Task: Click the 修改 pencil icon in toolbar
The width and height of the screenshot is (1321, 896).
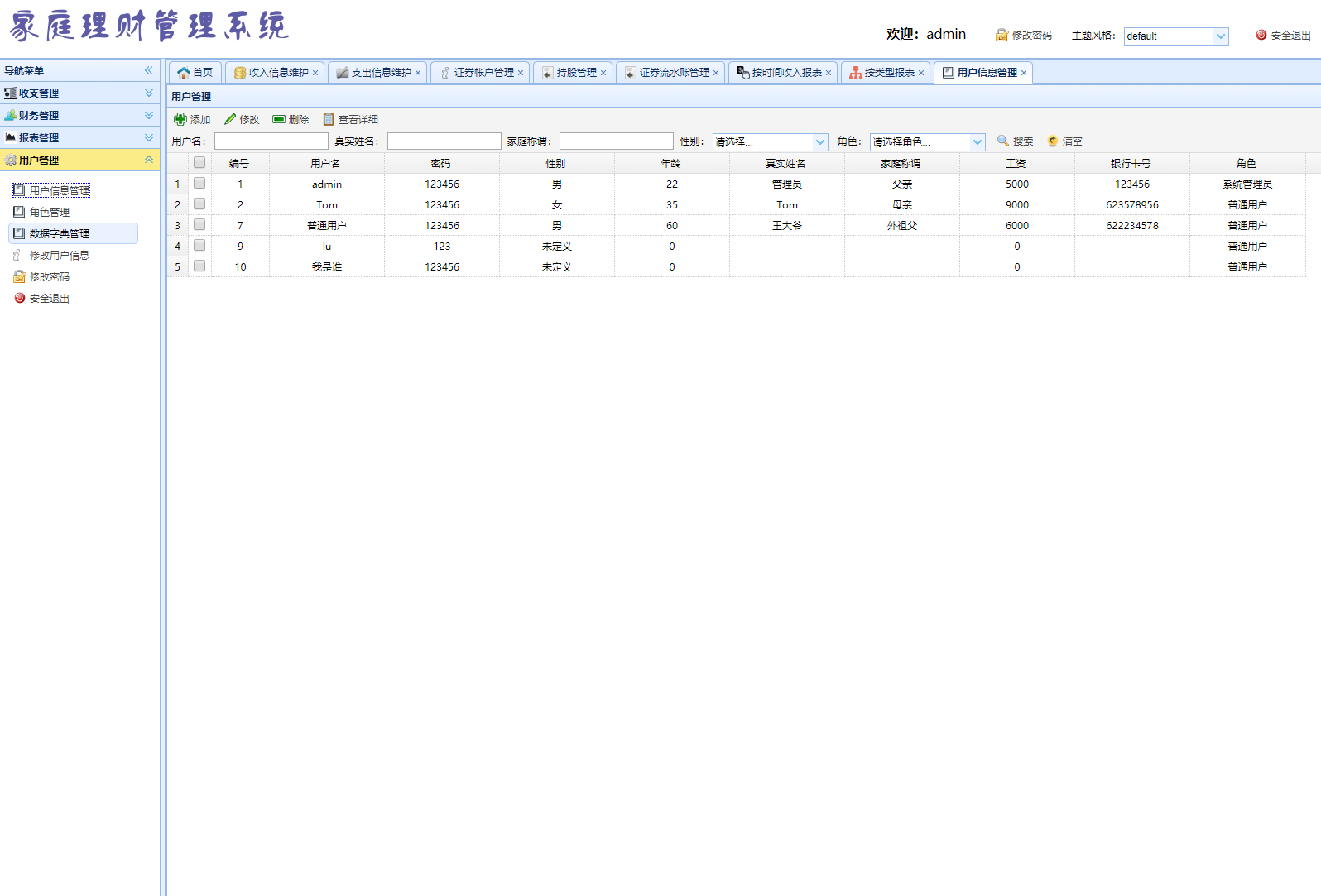Action: point(230,119)
